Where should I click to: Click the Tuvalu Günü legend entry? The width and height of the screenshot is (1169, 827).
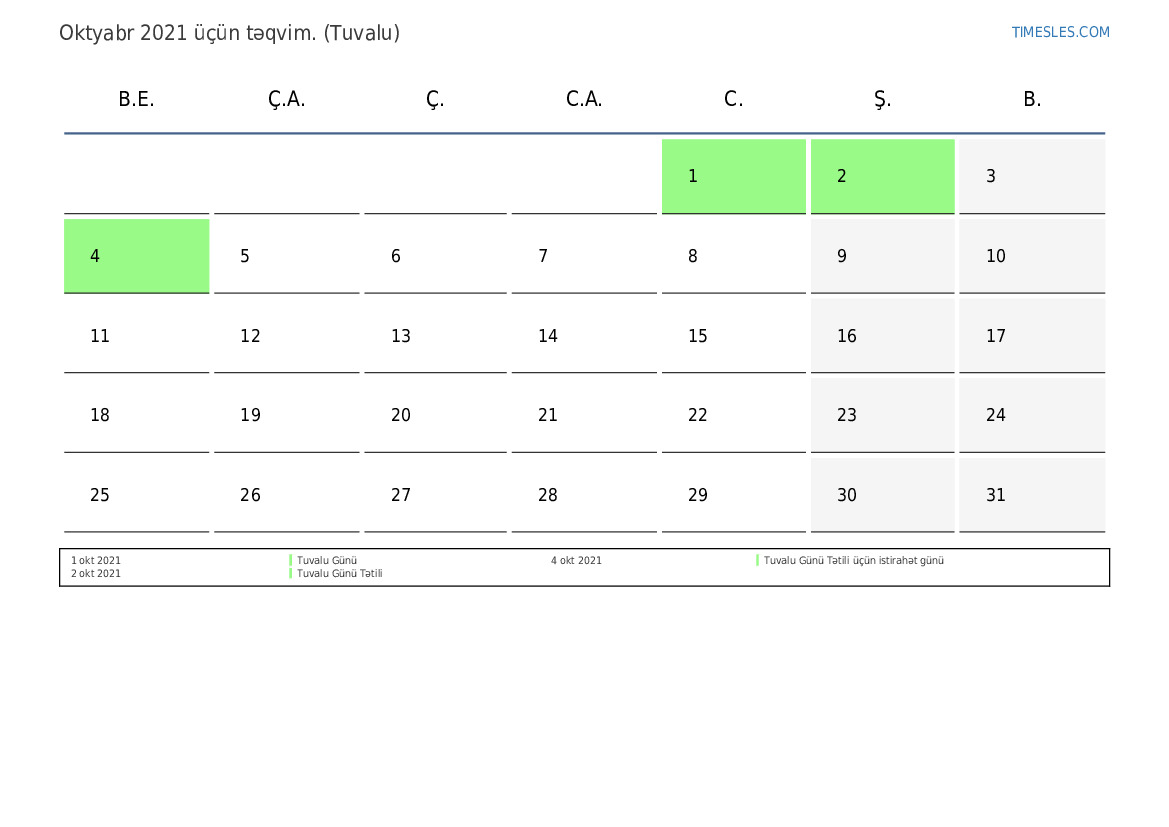[x=327, y=561]
